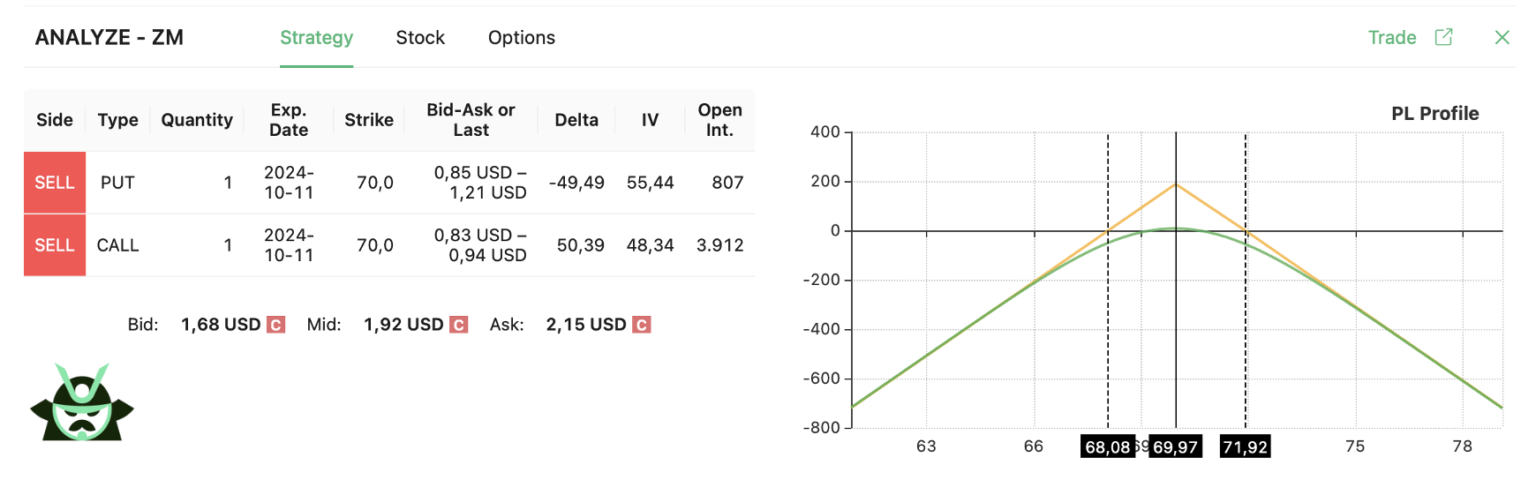Click the red C badge beside Bid
This screenshot has width=1536, height=480.
coord(276,325)
